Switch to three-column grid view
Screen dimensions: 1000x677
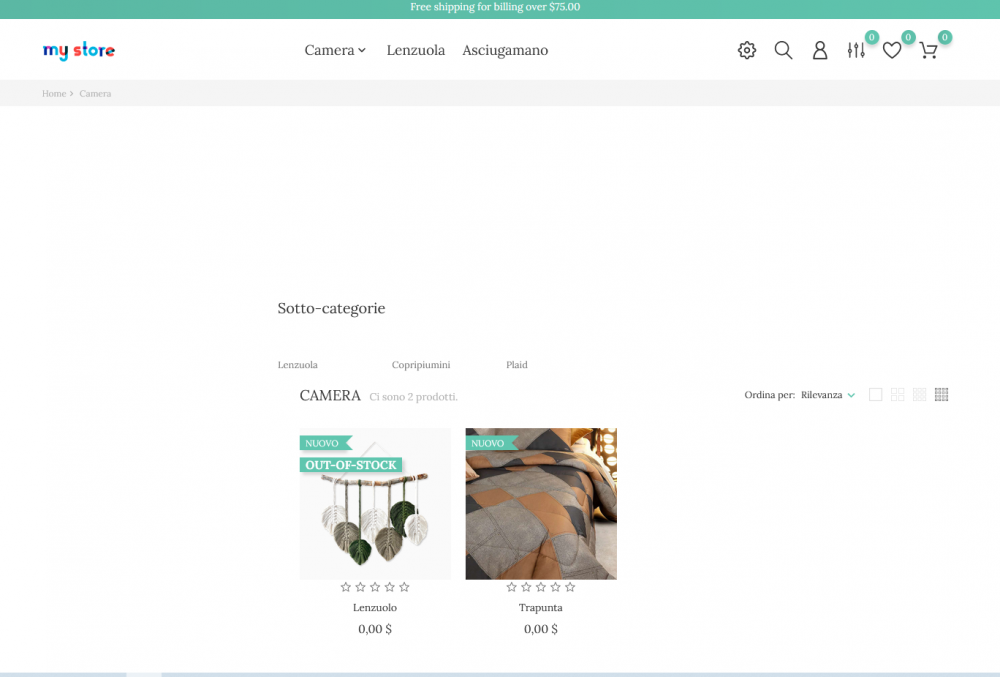[919, 395]
